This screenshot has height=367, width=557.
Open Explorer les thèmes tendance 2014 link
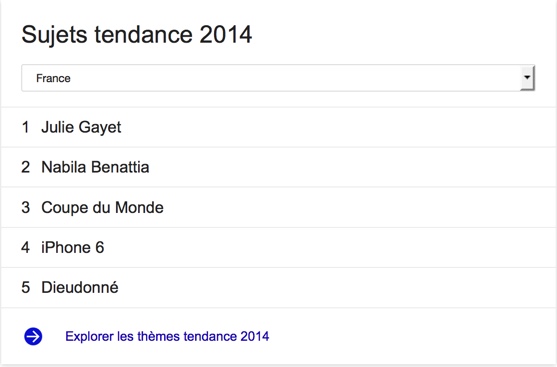click(167, 336)
